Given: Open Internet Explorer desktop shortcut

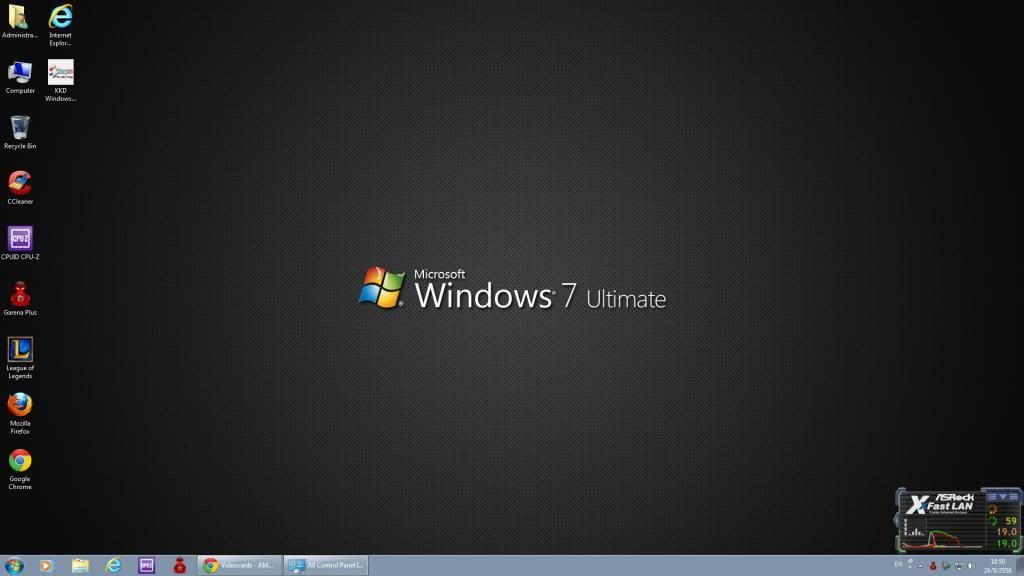Looking at the screenshot, I should tap(60, 25).
